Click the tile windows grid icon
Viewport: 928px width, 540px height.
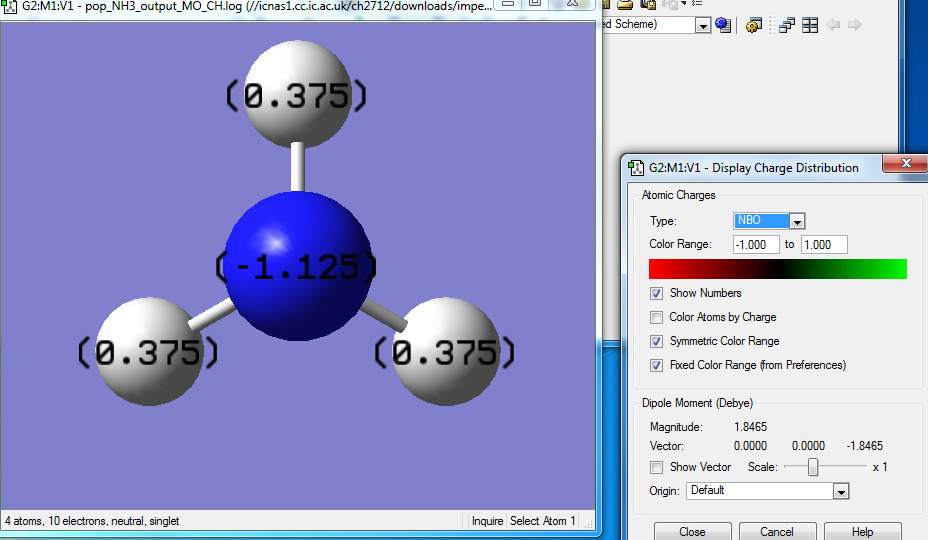810,25
